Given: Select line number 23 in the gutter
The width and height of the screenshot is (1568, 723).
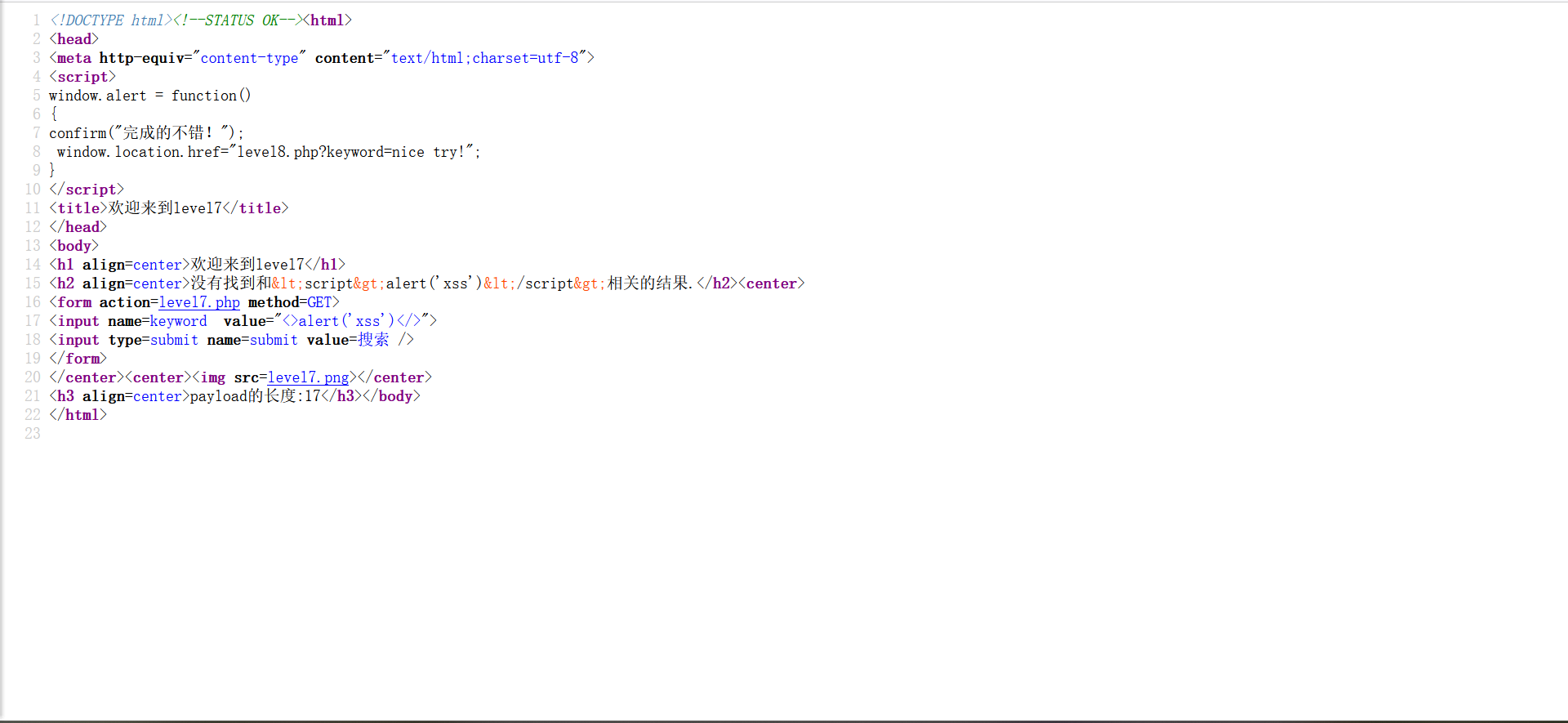Looking at the screenshot, I should pos(33,434).
